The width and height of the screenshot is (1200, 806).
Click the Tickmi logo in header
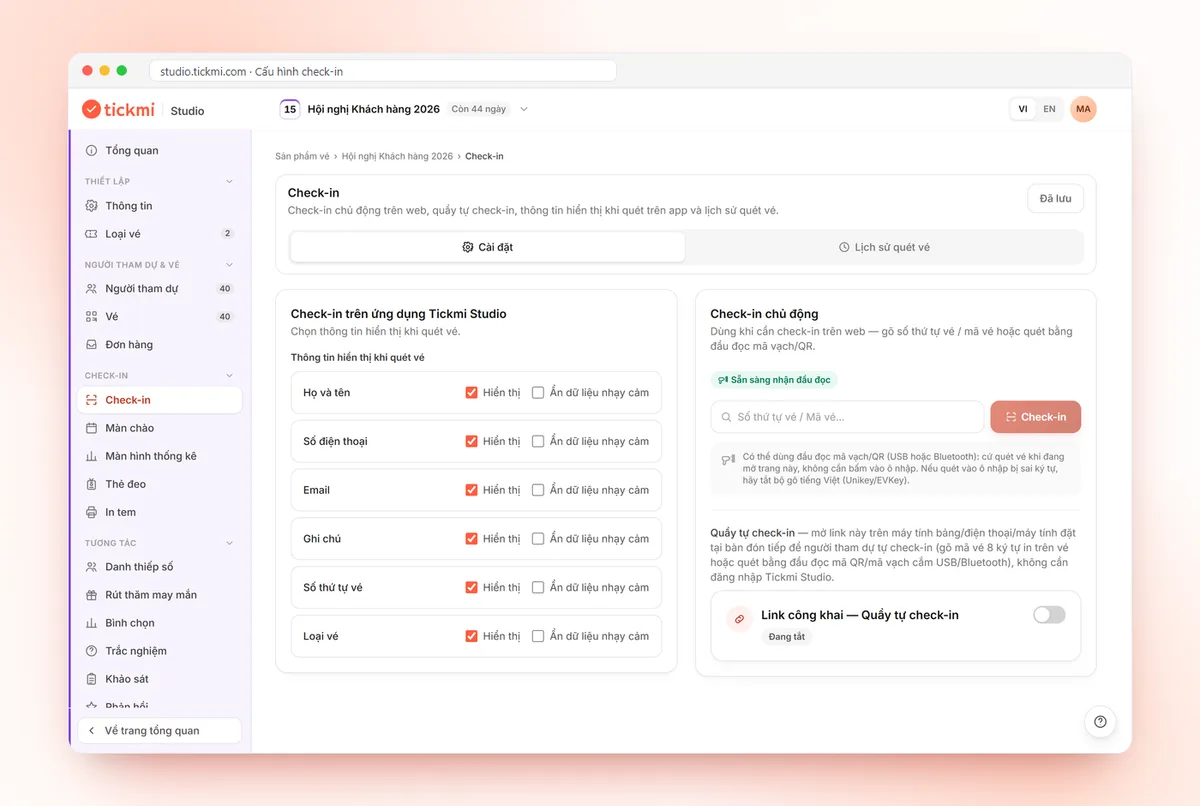click(118, 109)
